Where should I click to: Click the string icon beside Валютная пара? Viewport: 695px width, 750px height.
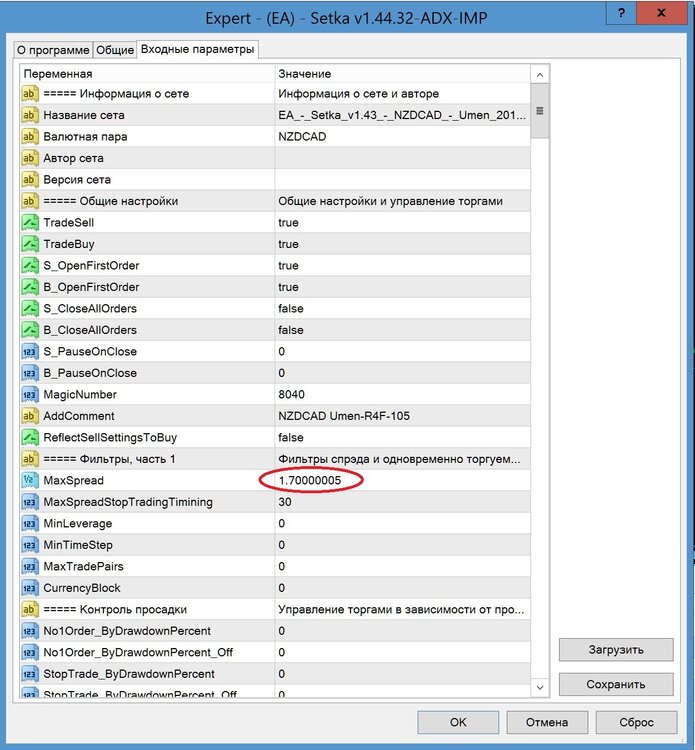pos(29,137)
